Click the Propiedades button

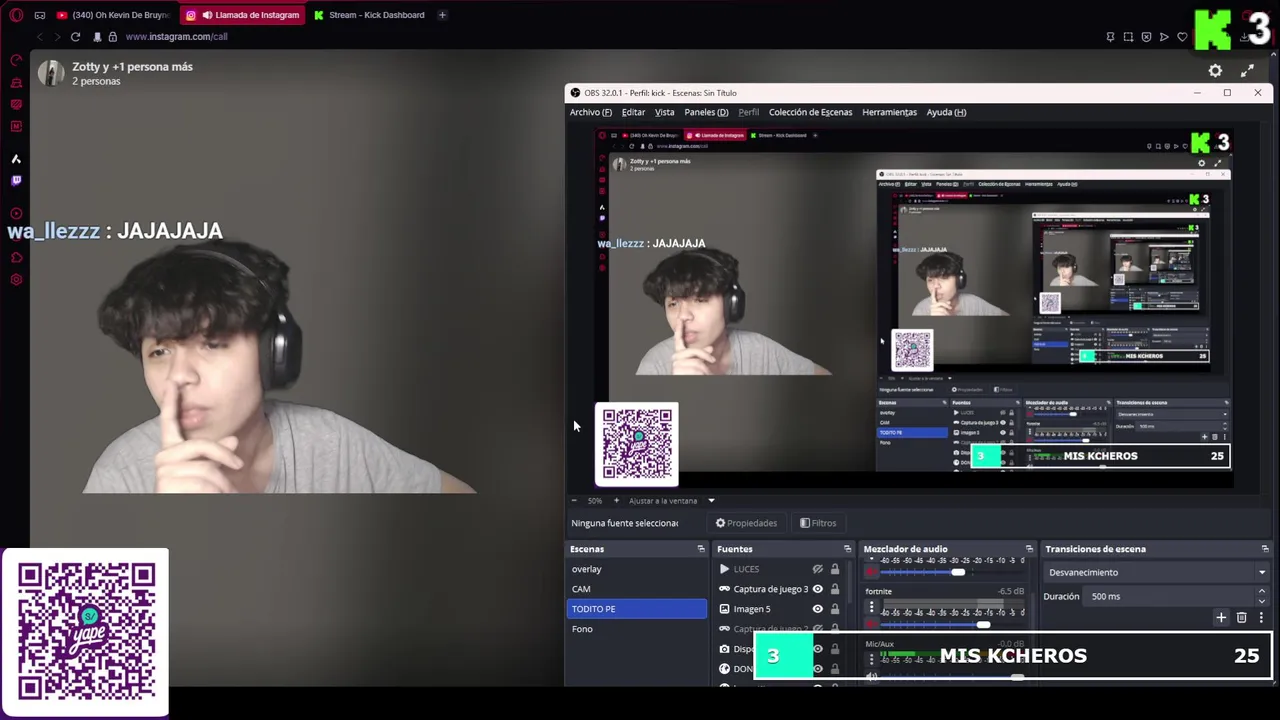[x=746, y=523]
